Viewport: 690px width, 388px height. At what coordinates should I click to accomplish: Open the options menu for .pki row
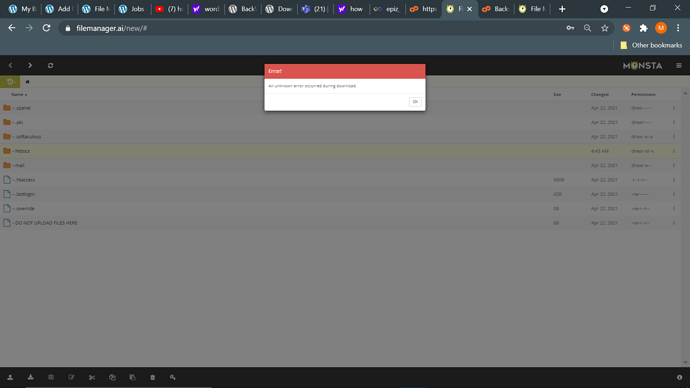coord(674,122)
